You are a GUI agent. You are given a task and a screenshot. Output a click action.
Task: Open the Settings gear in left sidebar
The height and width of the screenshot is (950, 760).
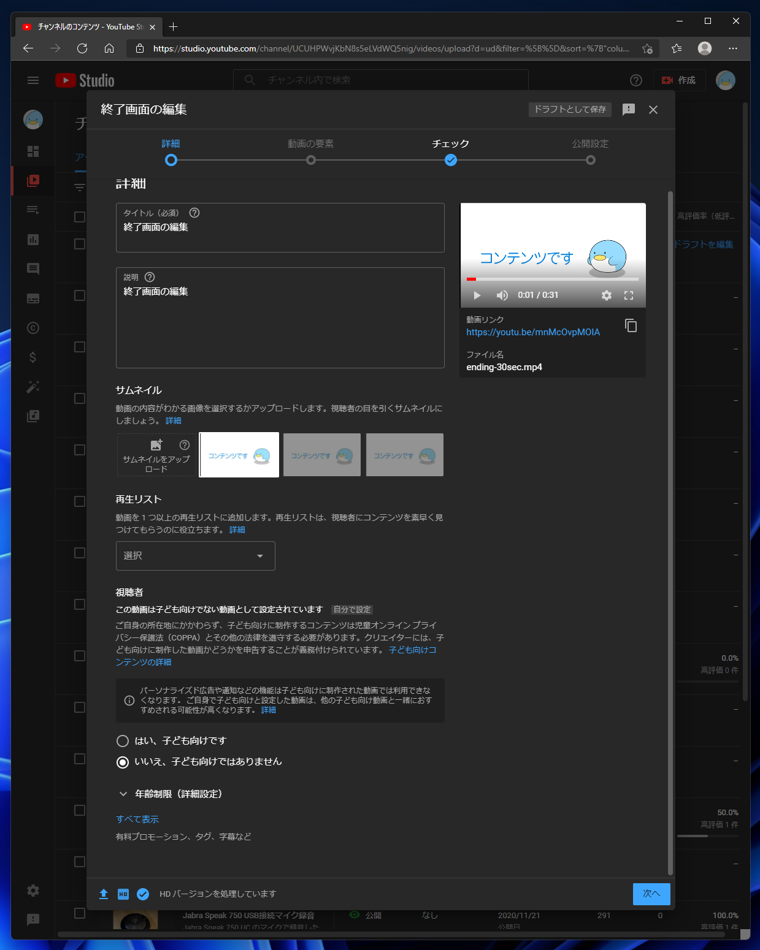(33, 890)
